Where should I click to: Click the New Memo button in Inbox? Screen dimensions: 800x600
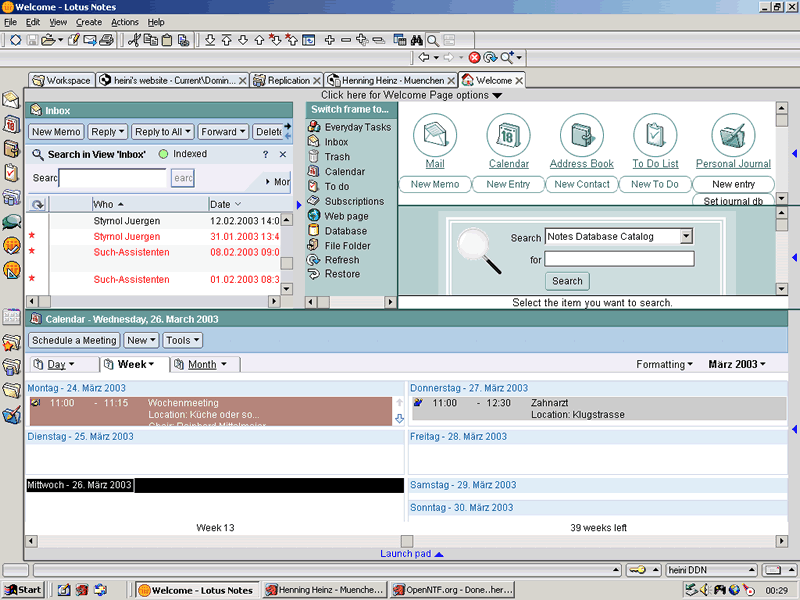pyautogui.click(x=56, y=132)
